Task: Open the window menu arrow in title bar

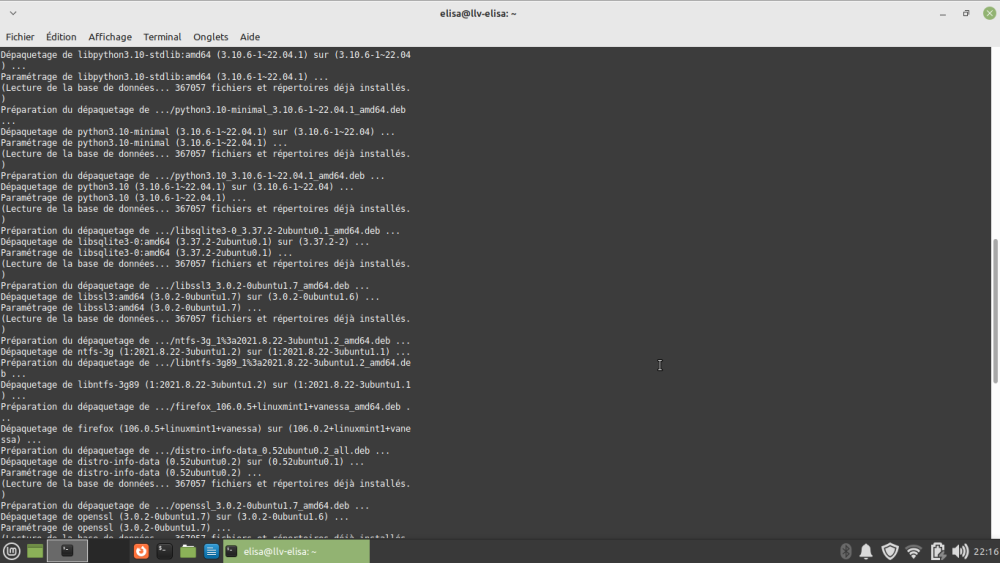Action: [13, 13]
